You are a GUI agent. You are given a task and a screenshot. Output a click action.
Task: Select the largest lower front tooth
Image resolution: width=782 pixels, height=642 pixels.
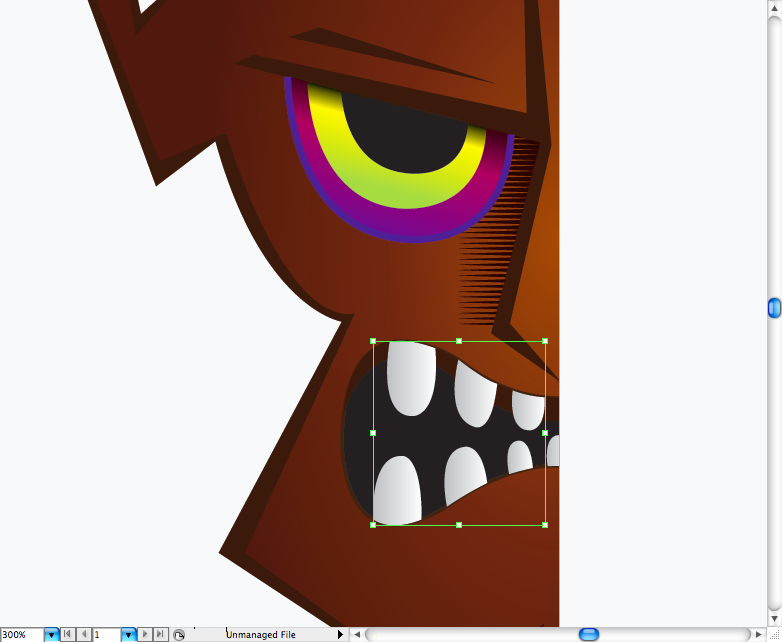[x=397, y=491]
